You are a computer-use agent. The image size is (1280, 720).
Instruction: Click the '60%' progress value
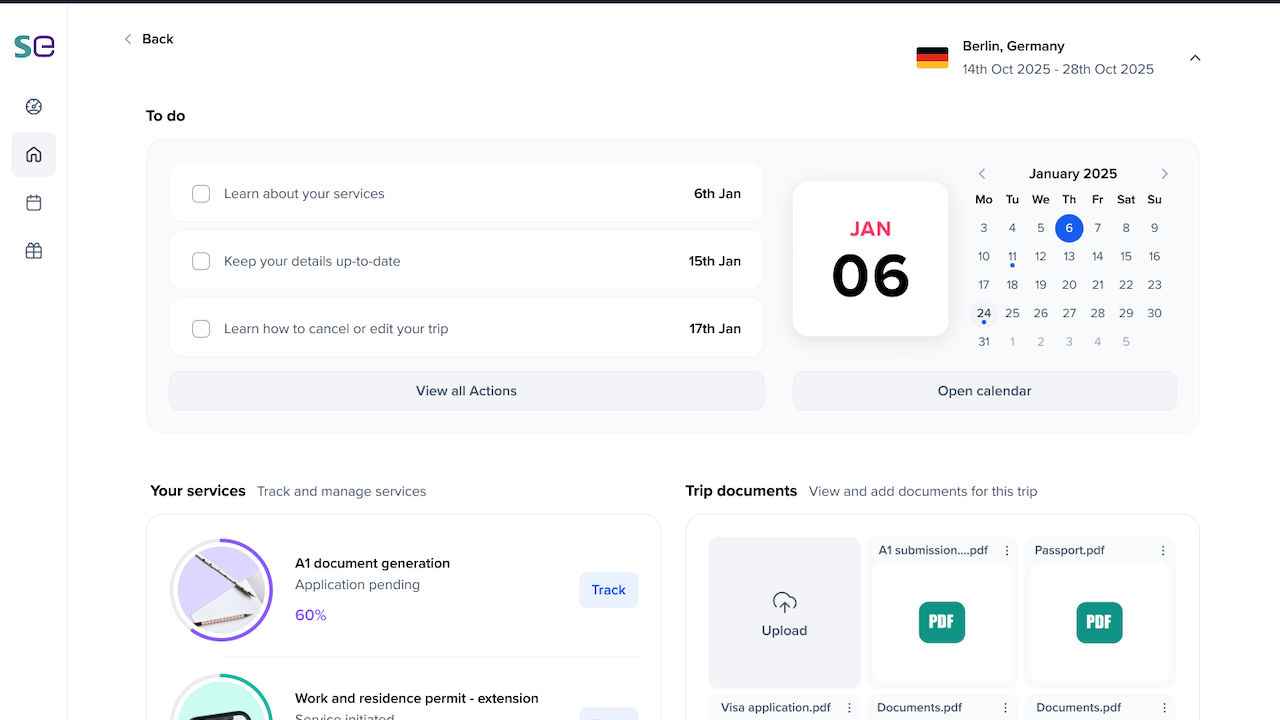[x=311, y=615]
